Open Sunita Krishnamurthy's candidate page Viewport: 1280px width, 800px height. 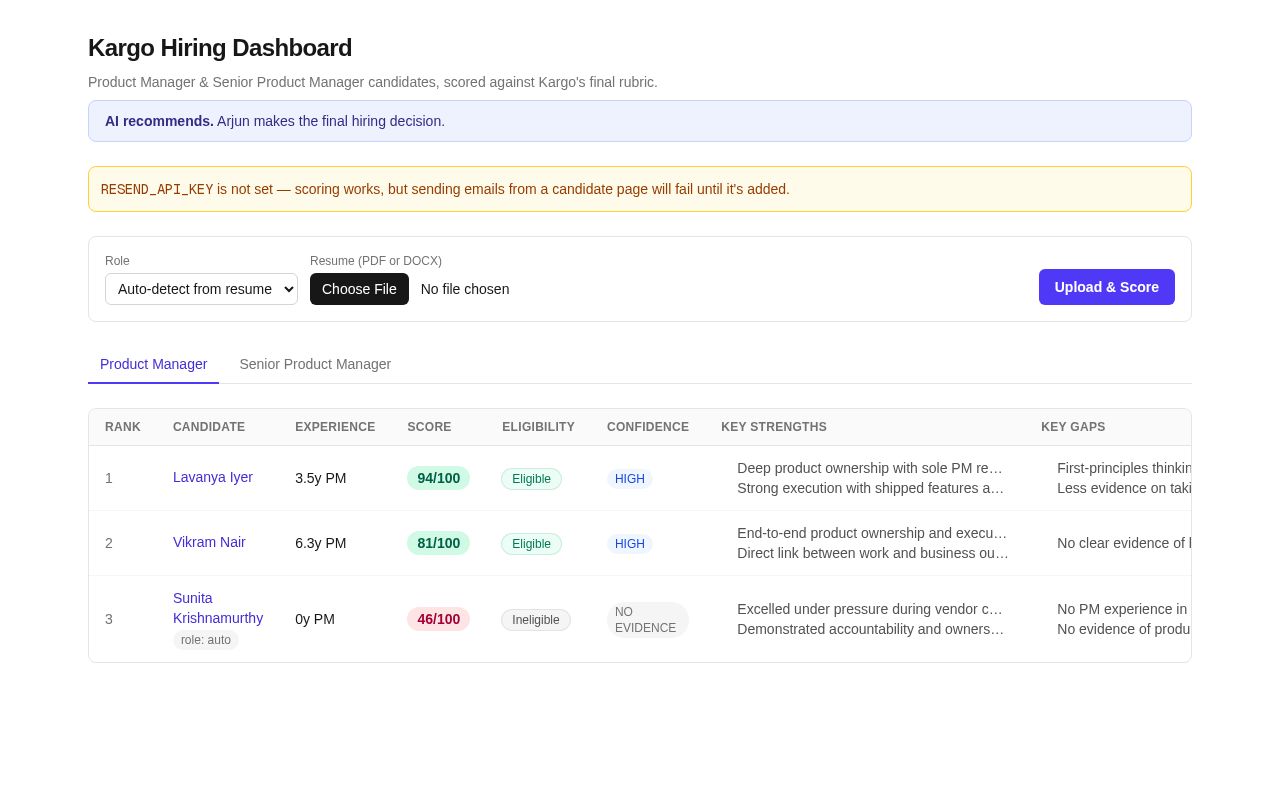tap(218, 608)
